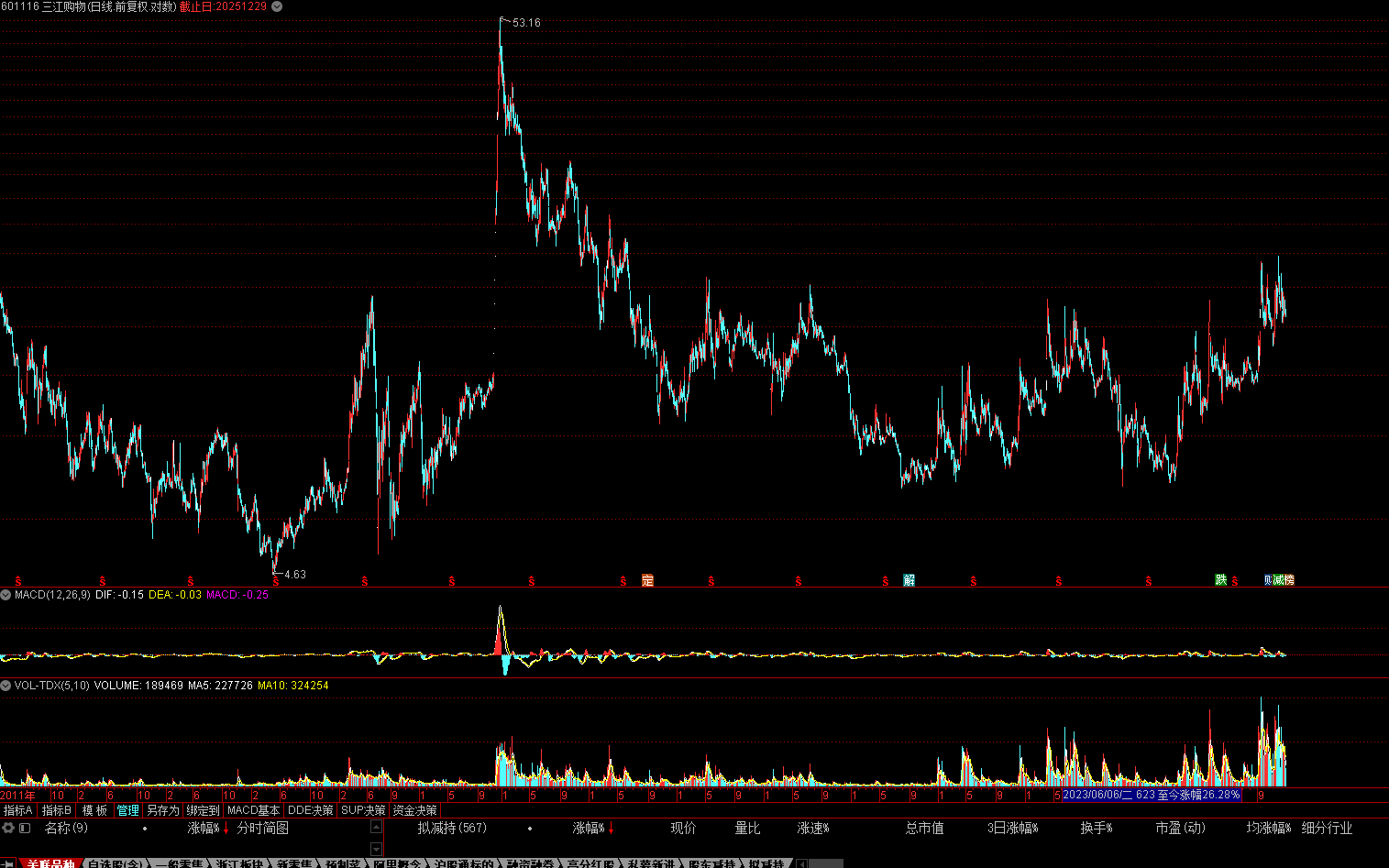Click the 现价 column header
The height and width of the screenshot is (868, 1389).
(683, 828)
